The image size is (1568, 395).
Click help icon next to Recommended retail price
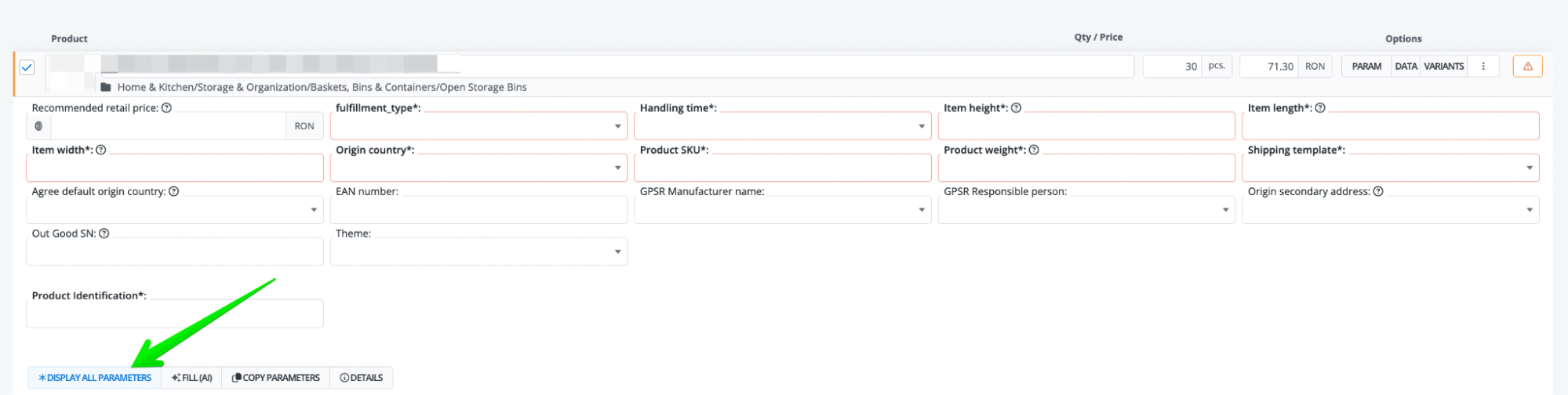coord(166,108)
